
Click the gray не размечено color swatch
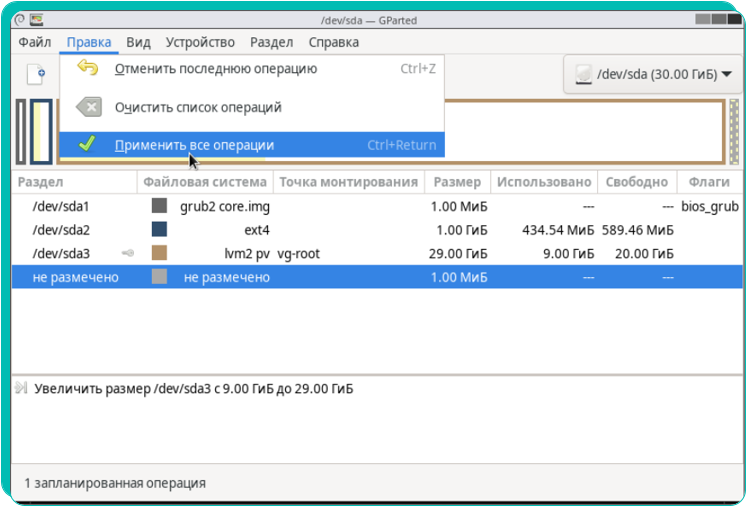point(159,276)
